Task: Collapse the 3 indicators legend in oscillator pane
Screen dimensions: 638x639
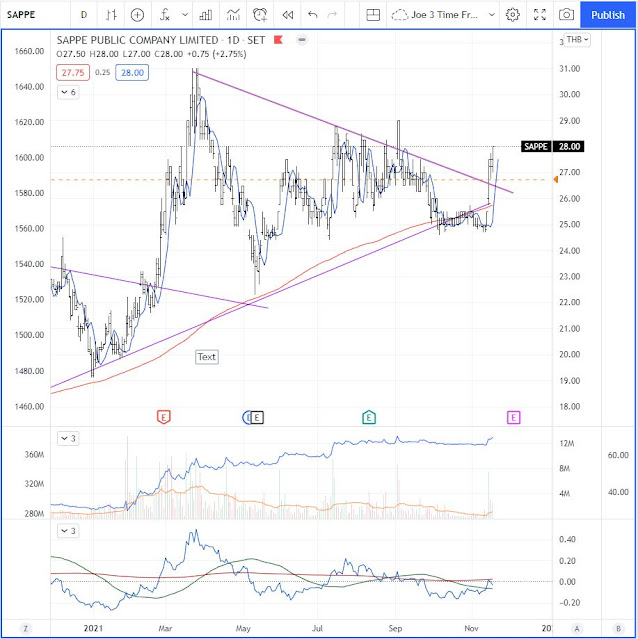Action: (68, 531)
